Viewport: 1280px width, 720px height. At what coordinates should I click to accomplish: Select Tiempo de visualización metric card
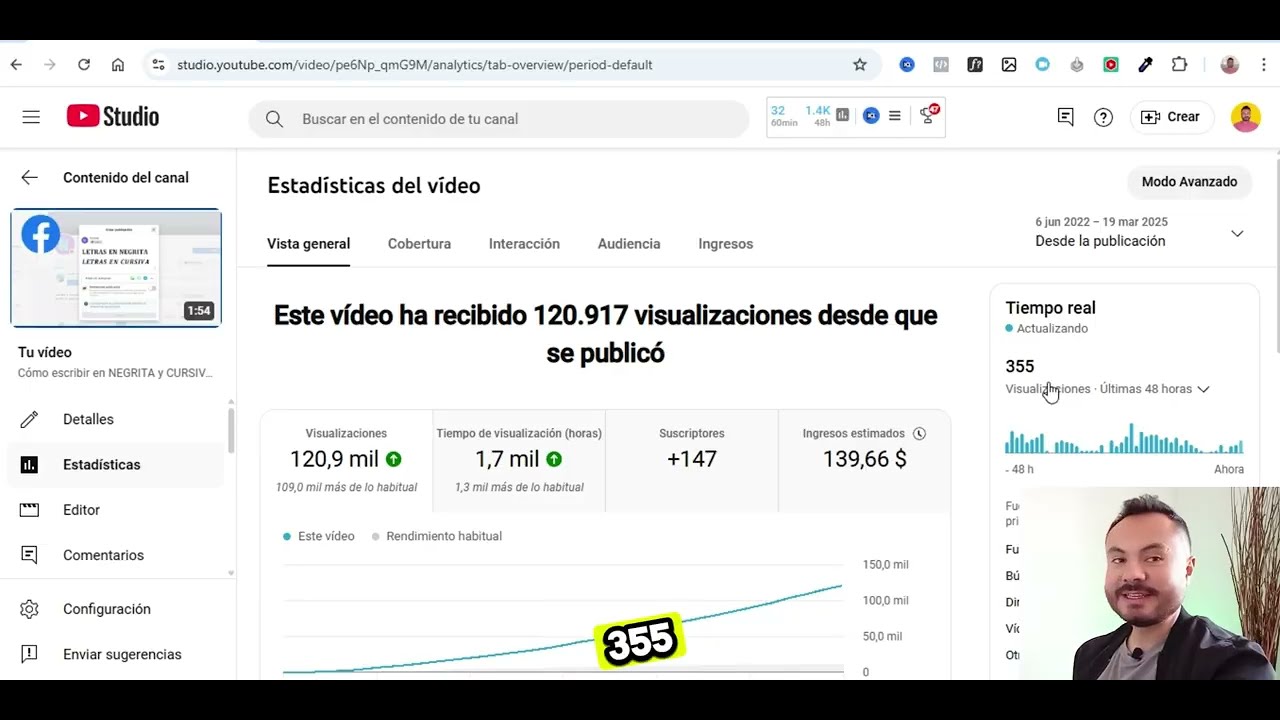pos(519,461)
